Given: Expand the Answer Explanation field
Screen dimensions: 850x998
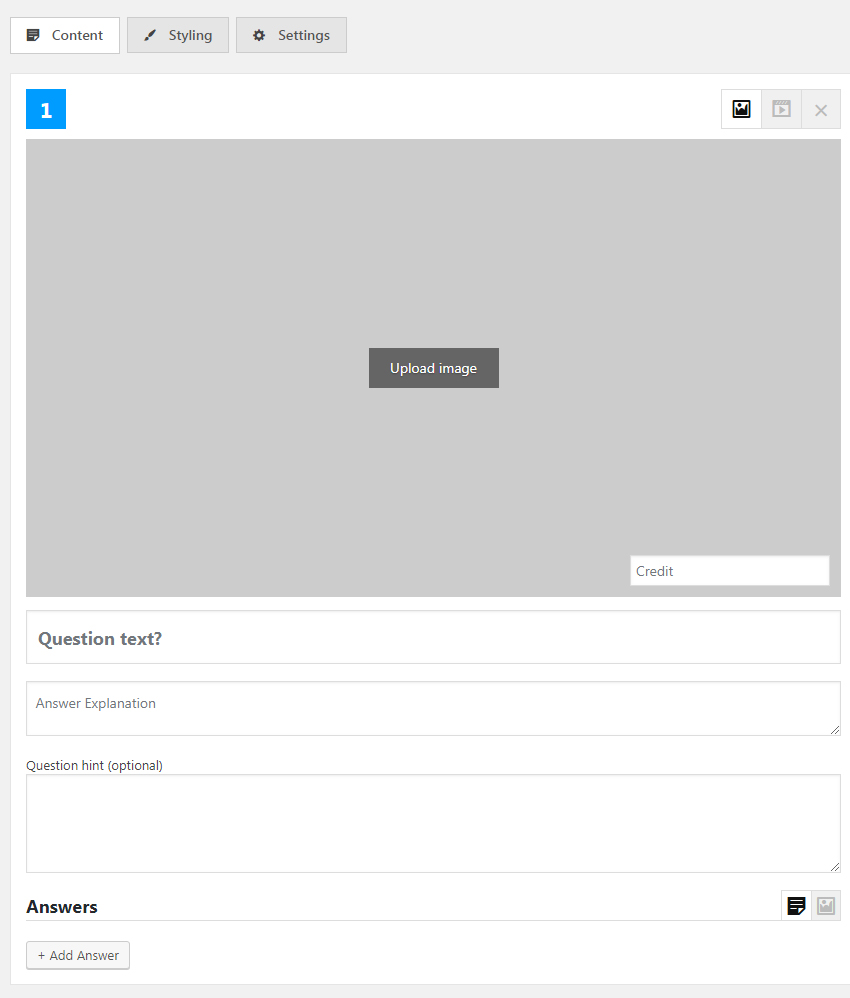Looking at the screenshot, I should point(433,708).
